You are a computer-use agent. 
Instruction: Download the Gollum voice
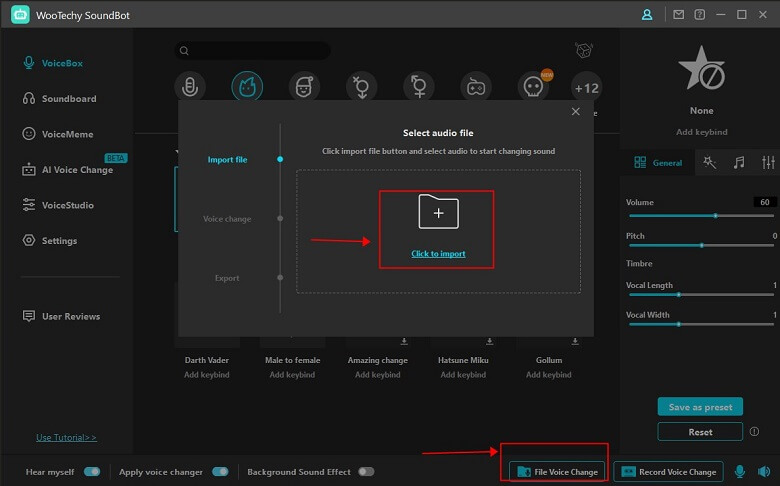575,341
